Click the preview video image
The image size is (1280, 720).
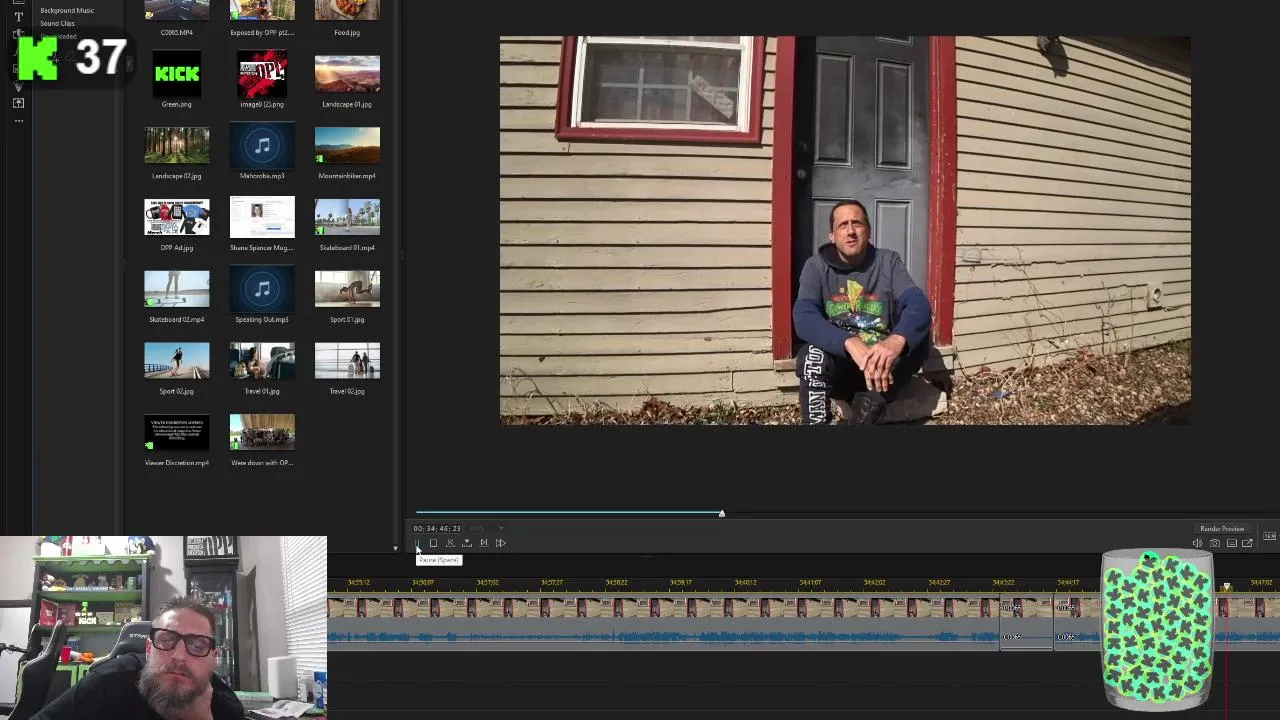point(845,231)
